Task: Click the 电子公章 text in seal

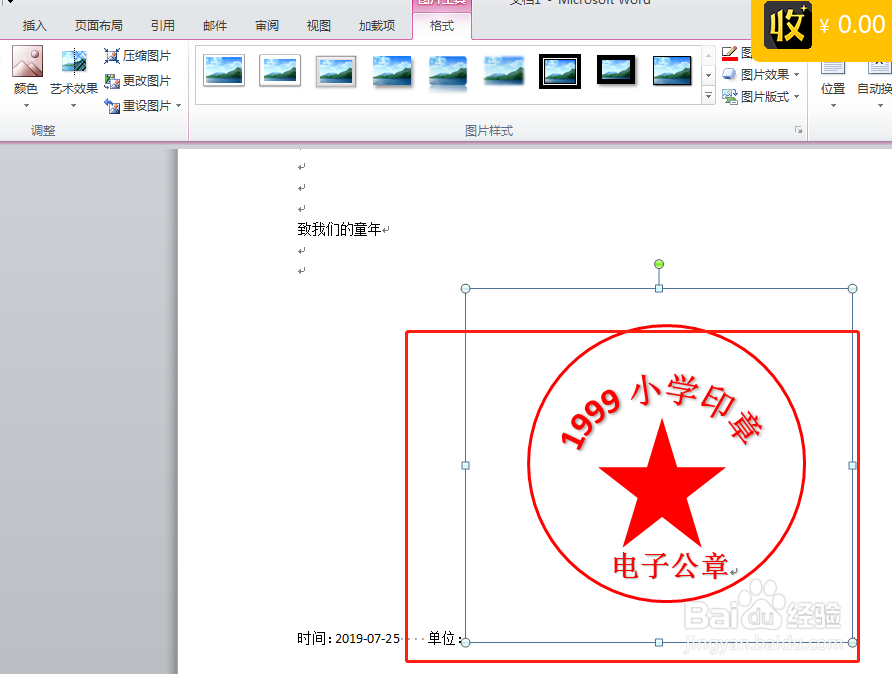Action: 671,566
